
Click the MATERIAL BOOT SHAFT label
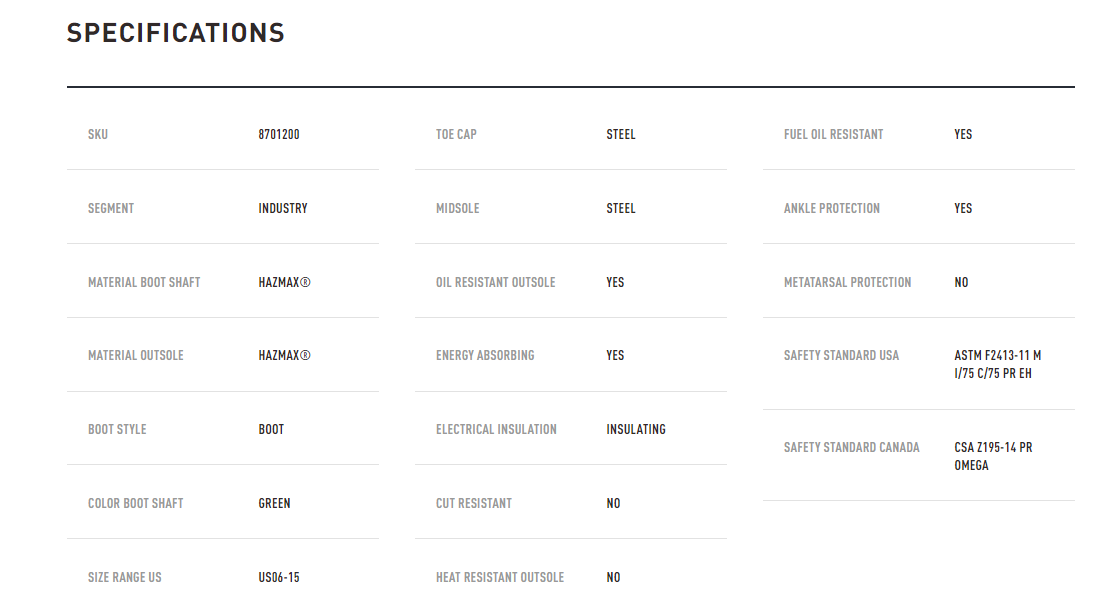coord(144,283)
